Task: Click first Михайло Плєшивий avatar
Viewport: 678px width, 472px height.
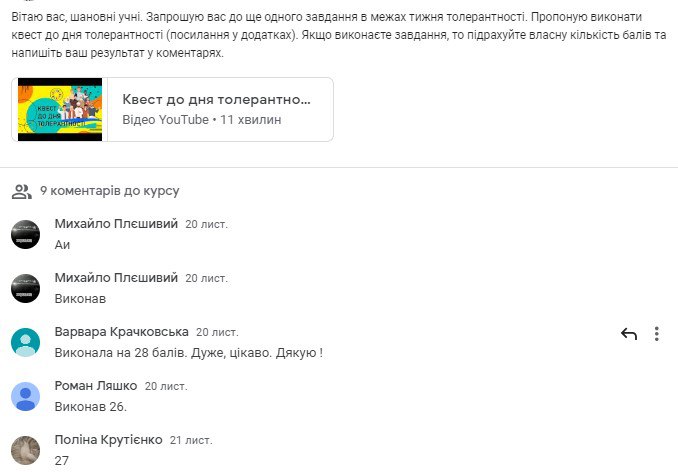Action: coord(26,235)
